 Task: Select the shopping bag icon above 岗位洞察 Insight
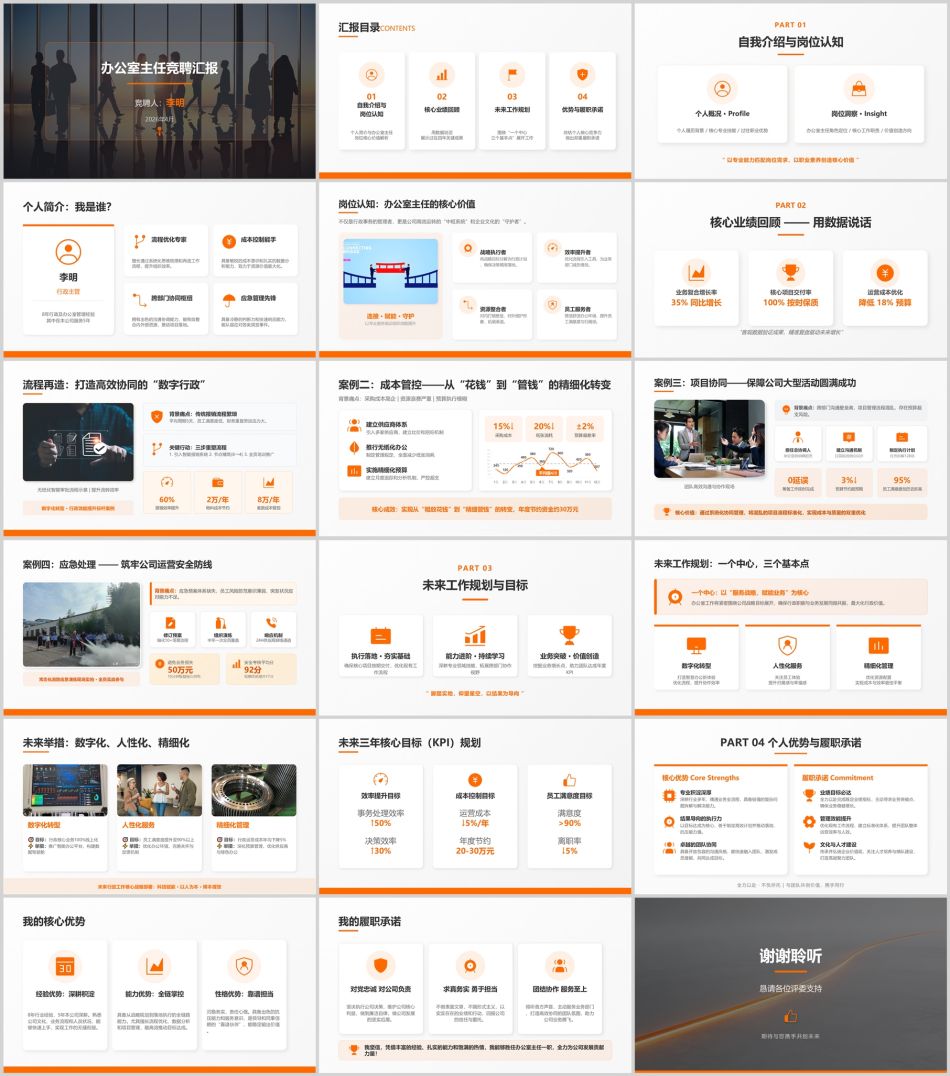pos(860,87)
